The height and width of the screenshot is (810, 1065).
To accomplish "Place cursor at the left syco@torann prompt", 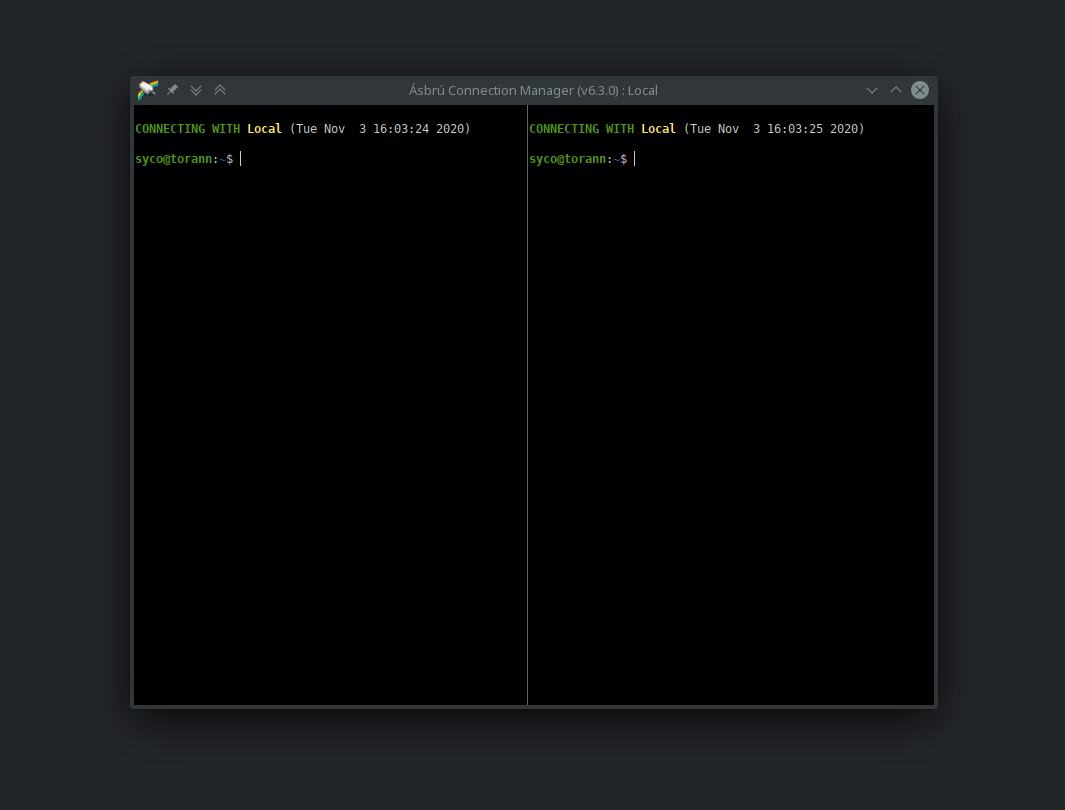I will pos(240,158).
